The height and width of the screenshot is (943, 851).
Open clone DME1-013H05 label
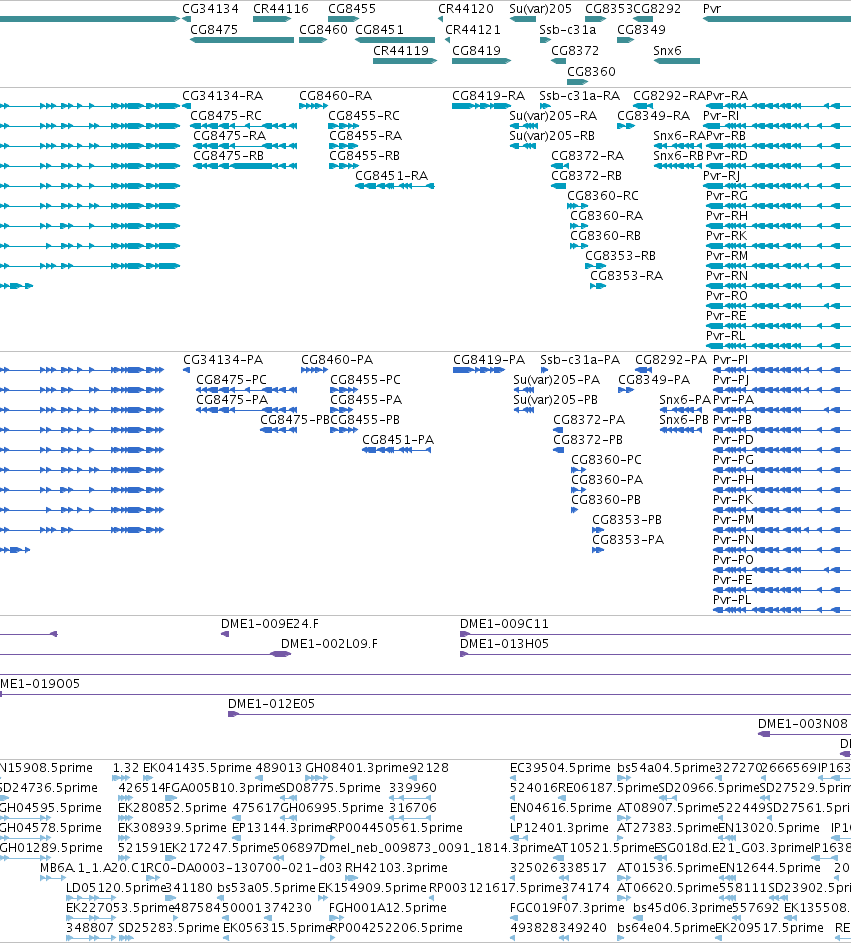(x=505, y=644)
